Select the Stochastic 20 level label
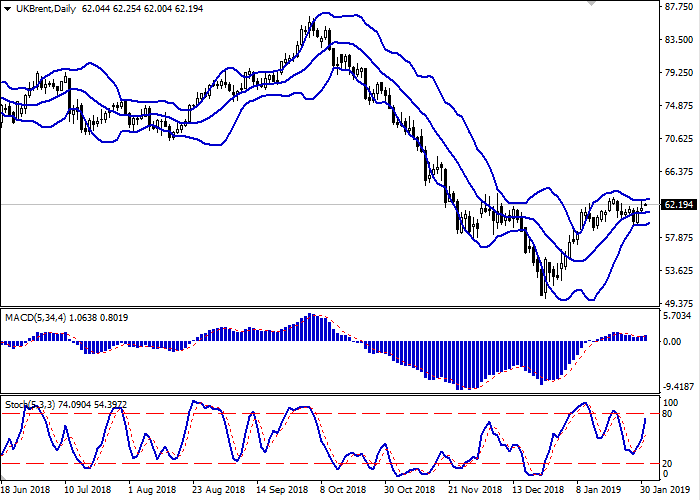The height and width of the screenshot is (500, 700). coord(667,464)
